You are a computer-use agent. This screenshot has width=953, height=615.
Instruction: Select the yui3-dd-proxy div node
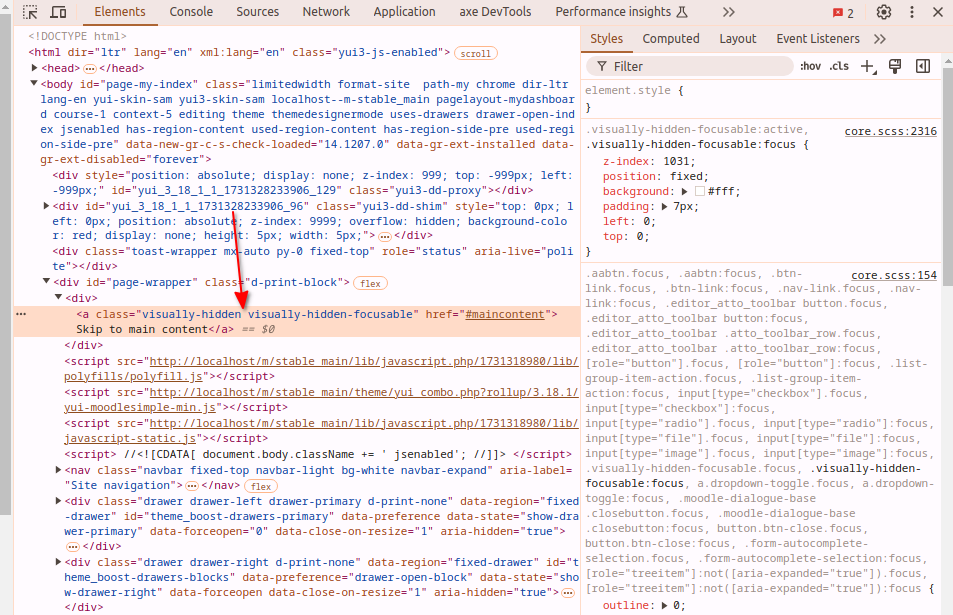point(312,183)
